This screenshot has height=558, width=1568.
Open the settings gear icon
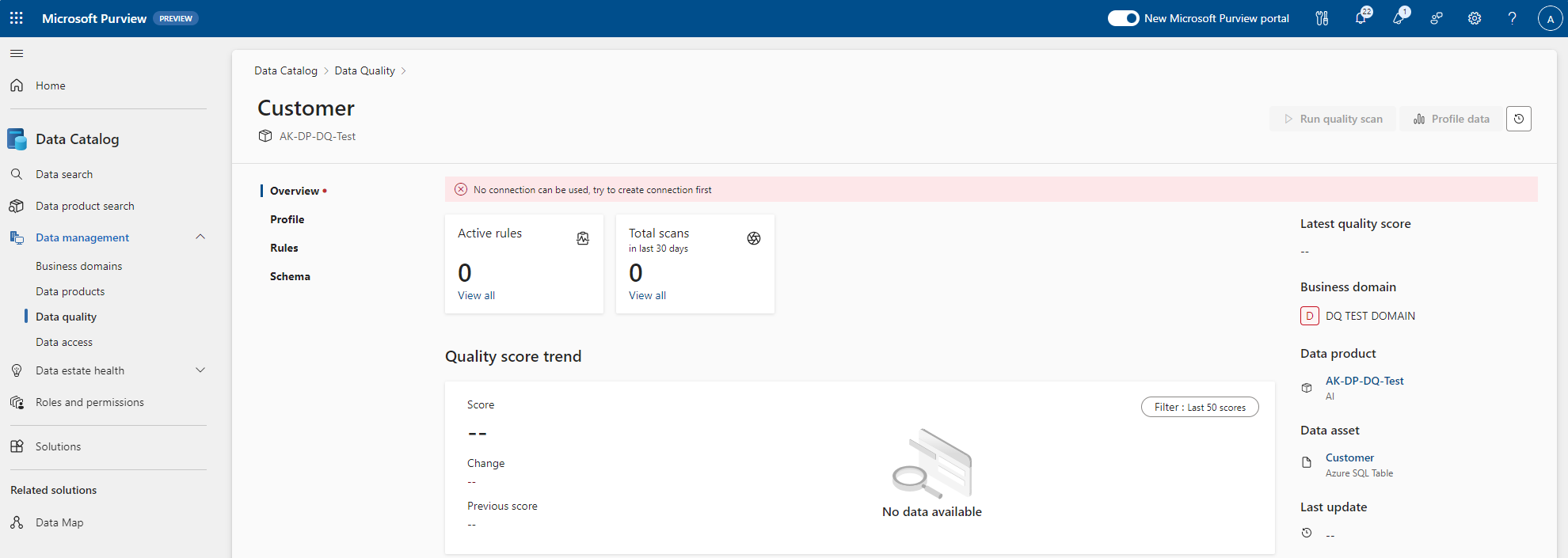point(1475,18)
